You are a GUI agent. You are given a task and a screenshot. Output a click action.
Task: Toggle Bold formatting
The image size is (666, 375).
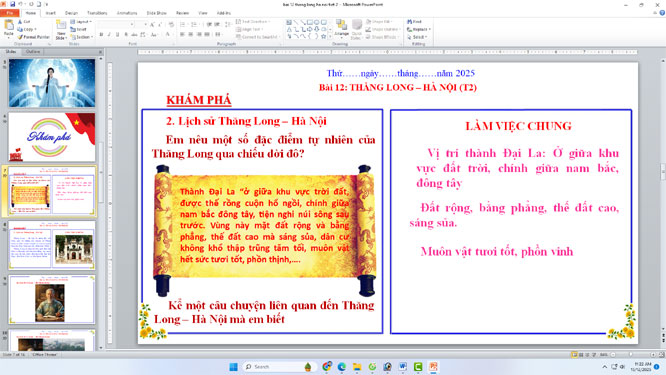[101, 34]
